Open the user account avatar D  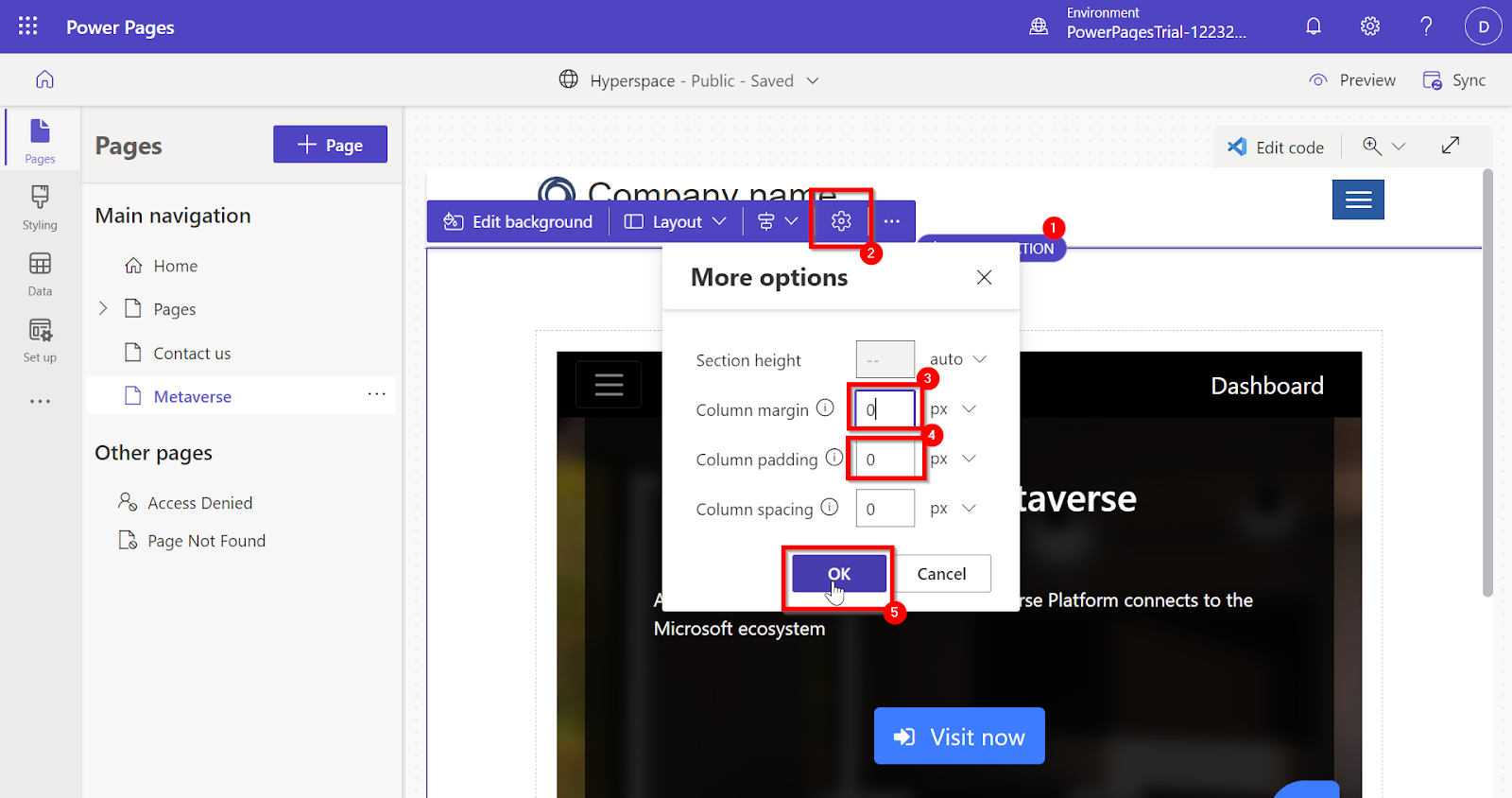click(1483, 26)
